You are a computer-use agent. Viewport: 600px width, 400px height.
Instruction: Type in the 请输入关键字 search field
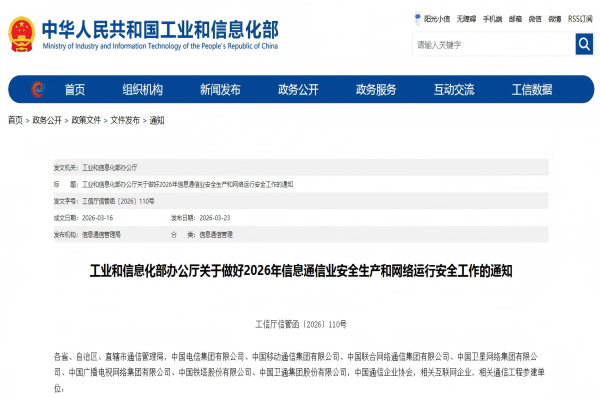tap(492, 45)
